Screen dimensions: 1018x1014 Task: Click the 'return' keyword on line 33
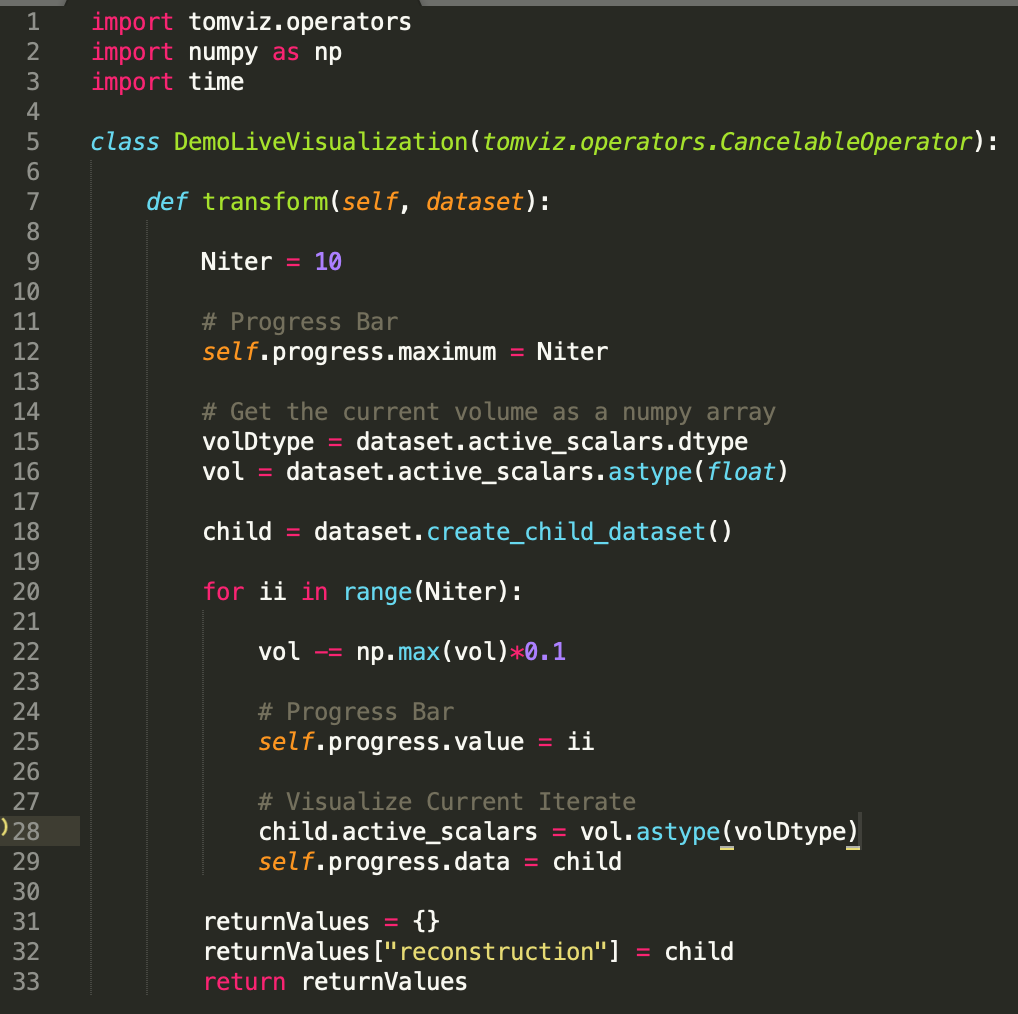coord(244,982)
